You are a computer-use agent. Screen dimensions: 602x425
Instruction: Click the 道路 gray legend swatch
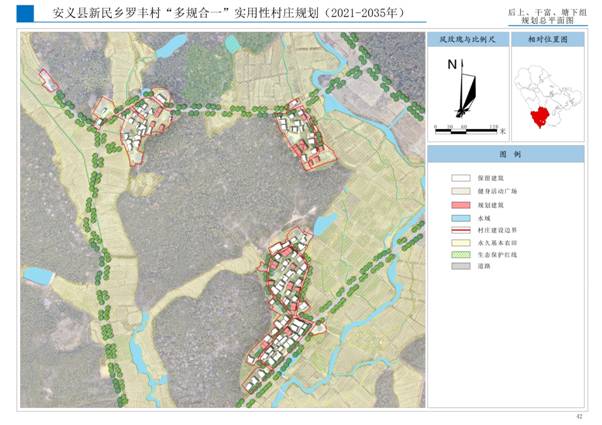(x=461, y=266)
